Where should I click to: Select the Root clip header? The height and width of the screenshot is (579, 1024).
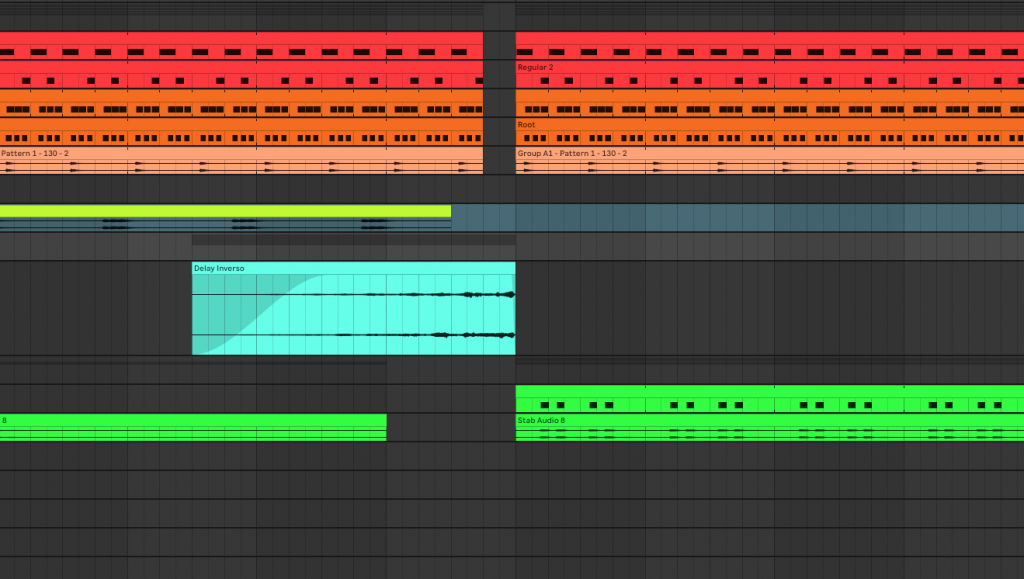[x=769, y=125]
